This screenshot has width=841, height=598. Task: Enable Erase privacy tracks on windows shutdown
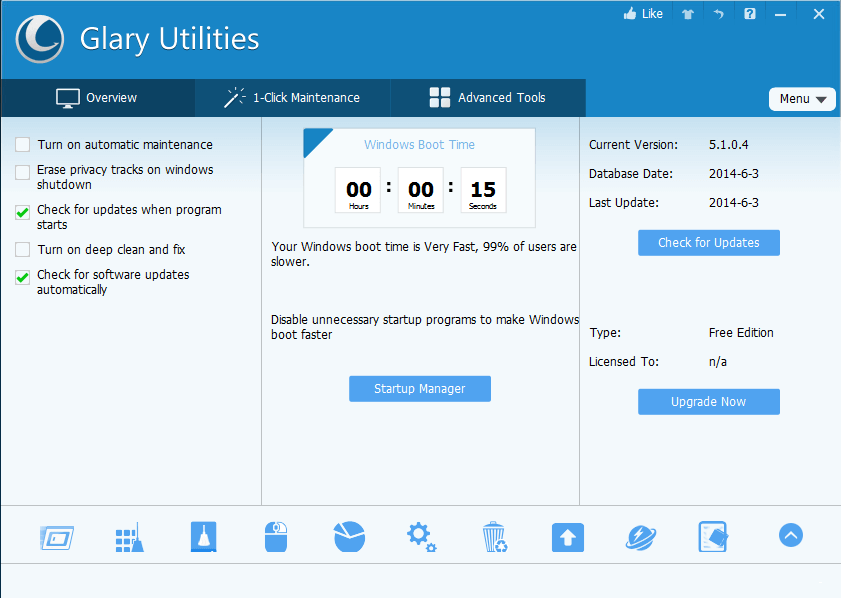[x=23, y=173]
